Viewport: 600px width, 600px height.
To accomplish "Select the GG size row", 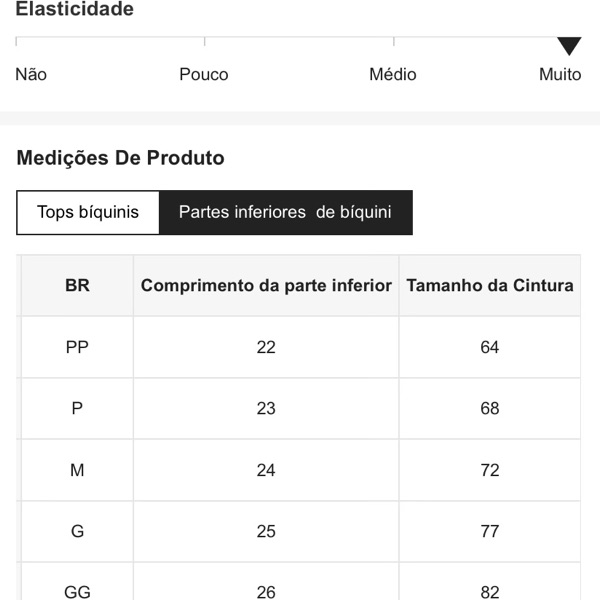I will [x=77, y=591].
